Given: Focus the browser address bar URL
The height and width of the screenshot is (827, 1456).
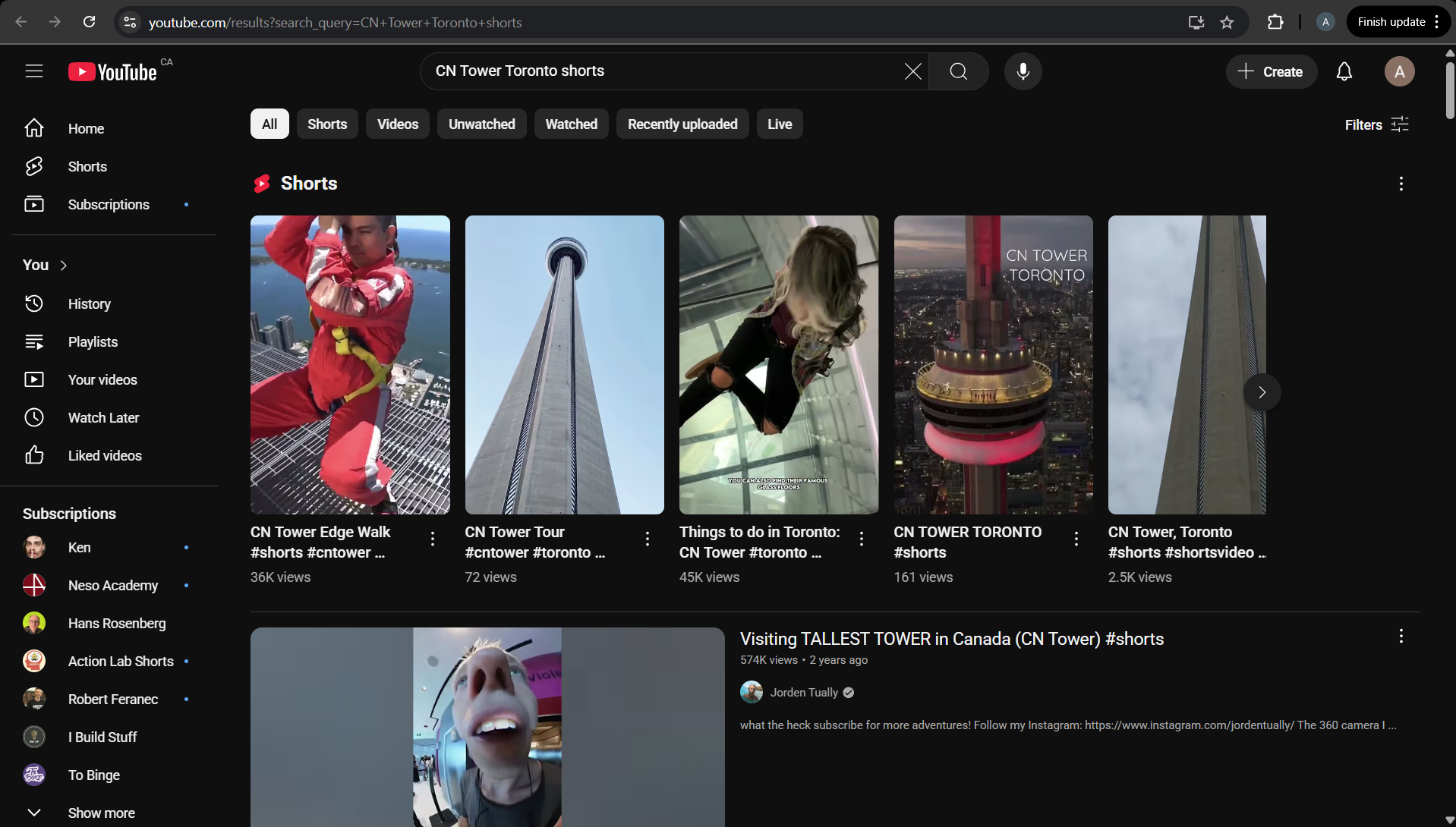Looking at the screenshot, I should pyautogui.click(x=335, y=23).
